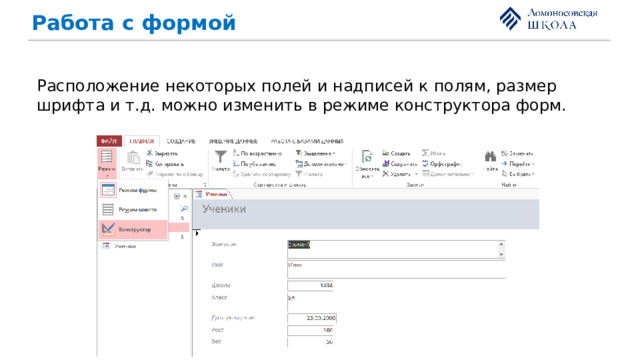
Task: Open Дополнительно in the Записи group
Action: [x=448, y=174]
